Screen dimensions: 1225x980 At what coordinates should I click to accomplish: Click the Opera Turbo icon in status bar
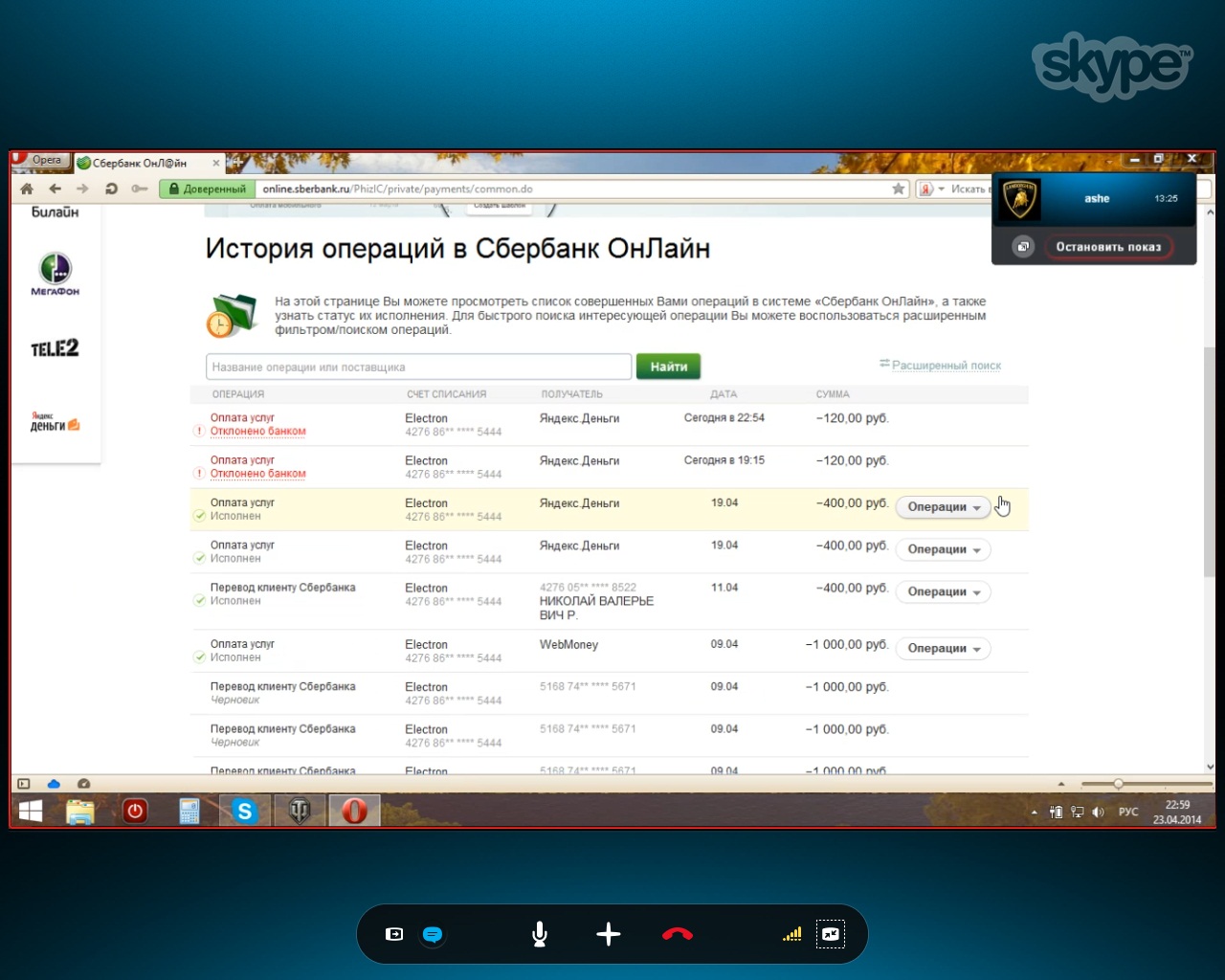83,784
